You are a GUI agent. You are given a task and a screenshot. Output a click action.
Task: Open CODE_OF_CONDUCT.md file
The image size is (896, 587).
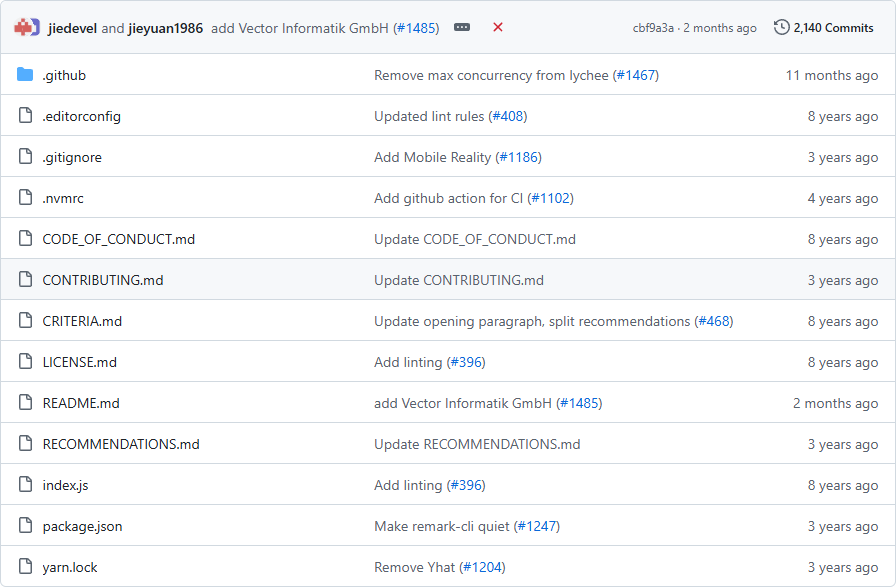click(118, 239)
